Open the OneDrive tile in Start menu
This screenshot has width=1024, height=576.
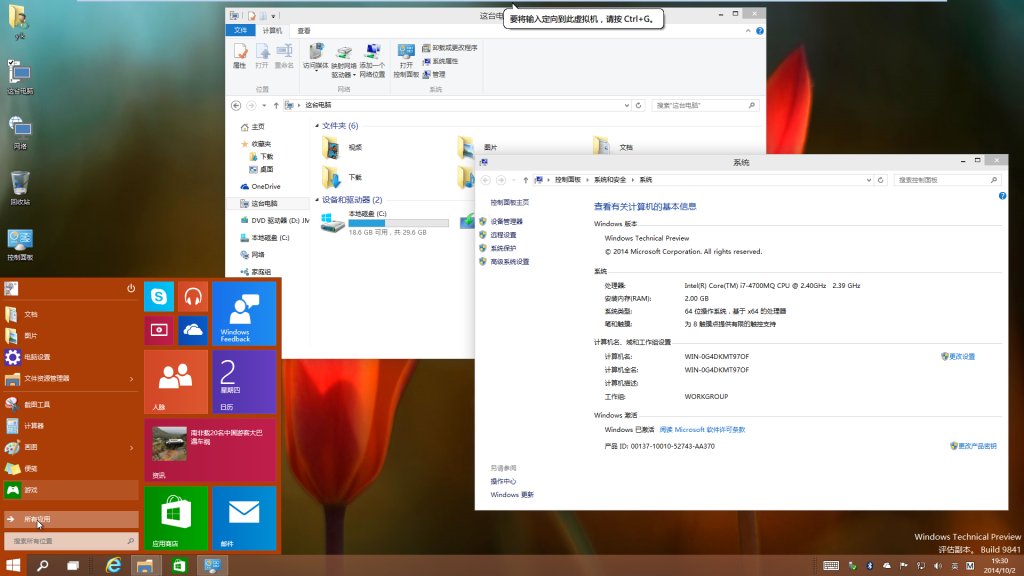click(193, 330)
